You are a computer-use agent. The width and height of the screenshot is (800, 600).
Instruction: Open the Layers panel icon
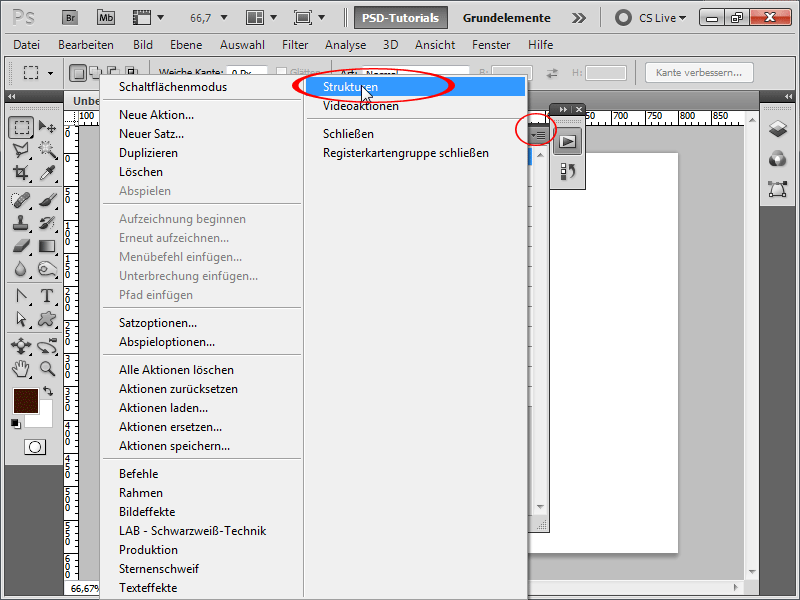point(778,129)
